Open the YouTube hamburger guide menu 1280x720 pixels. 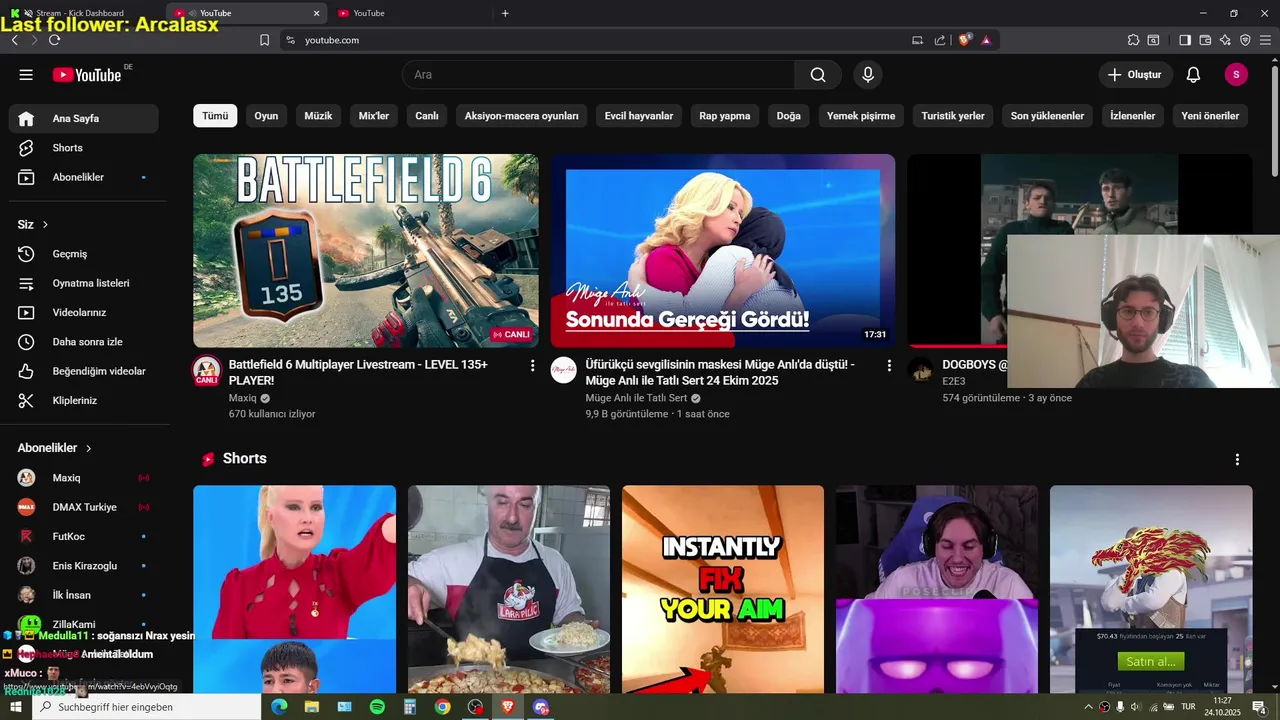pyautogui.click(x=26, y=75)
